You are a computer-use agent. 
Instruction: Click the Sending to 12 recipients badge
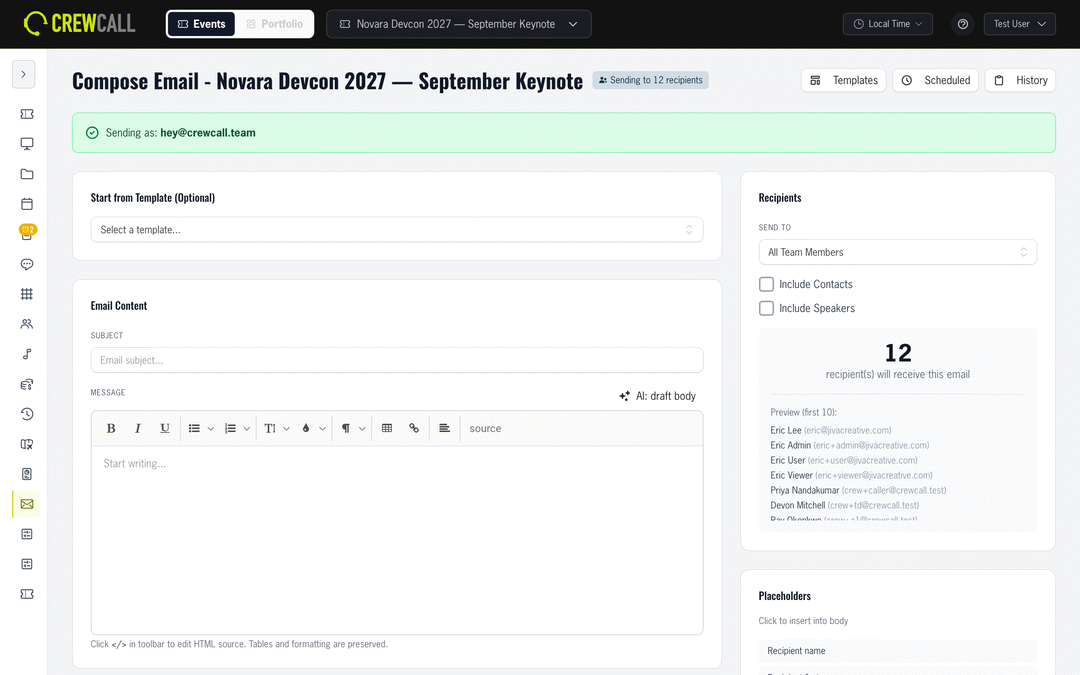[650, 80]
